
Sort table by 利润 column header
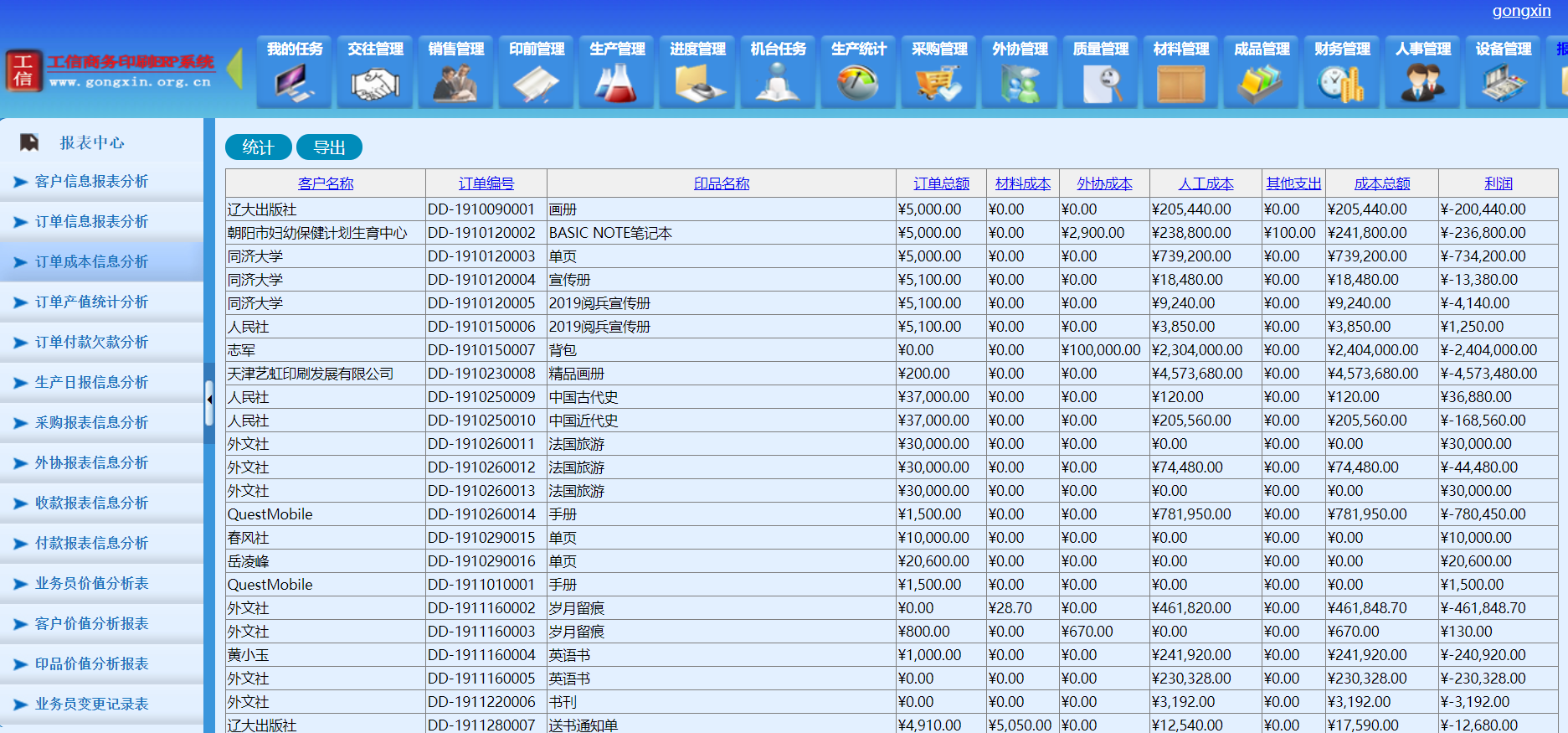[x=1498, y=183]
